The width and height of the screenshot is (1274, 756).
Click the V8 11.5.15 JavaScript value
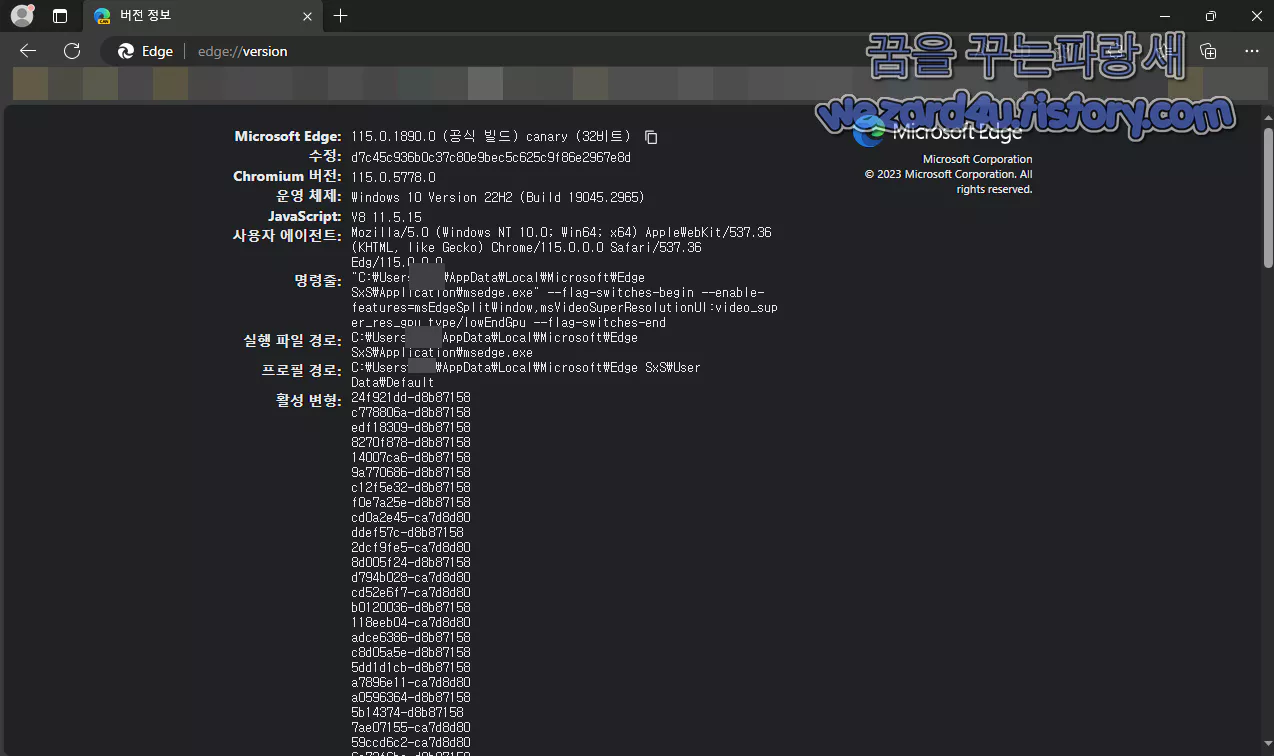[386, 217]
